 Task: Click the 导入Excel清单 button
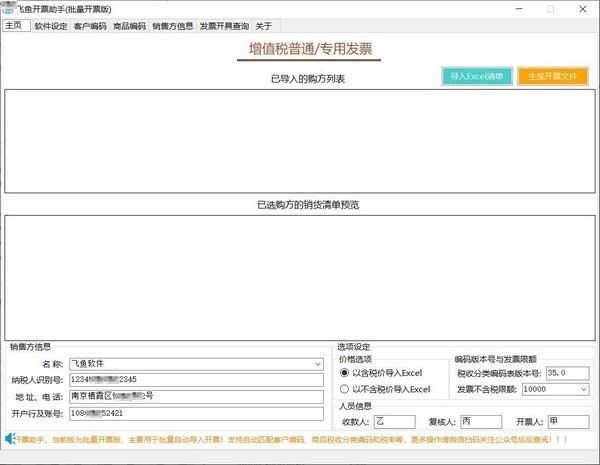point(477,76)
